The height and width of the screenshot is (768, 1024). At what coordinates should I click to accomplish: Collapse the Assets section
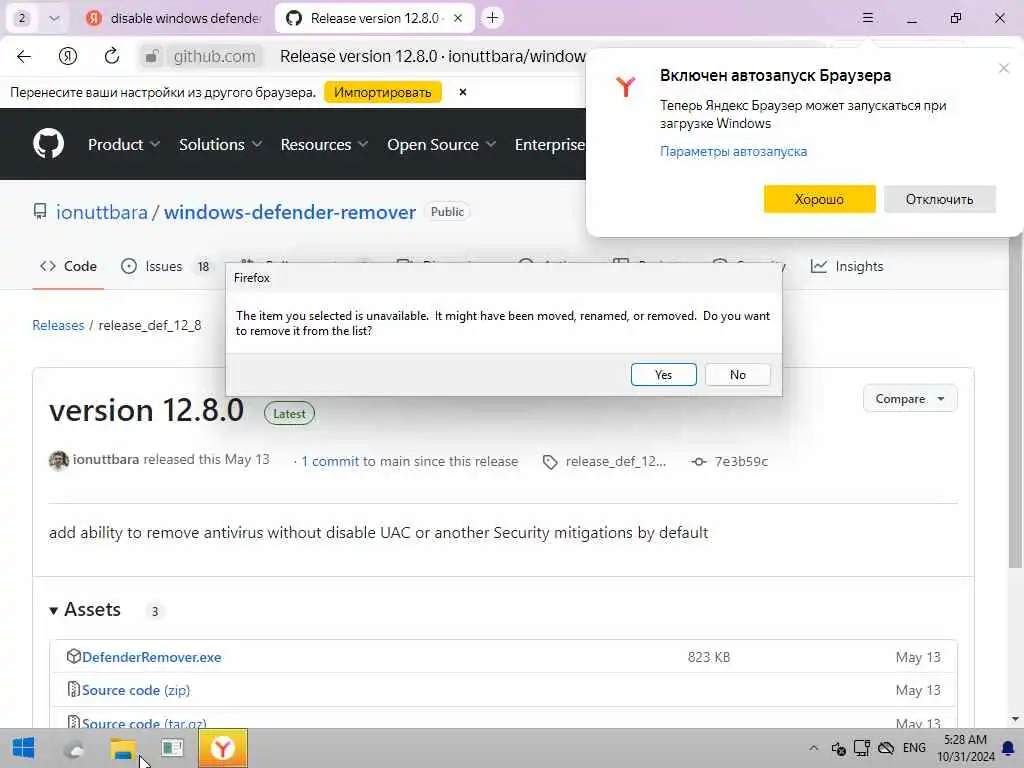pyautogui.click(x=85, y=610)
